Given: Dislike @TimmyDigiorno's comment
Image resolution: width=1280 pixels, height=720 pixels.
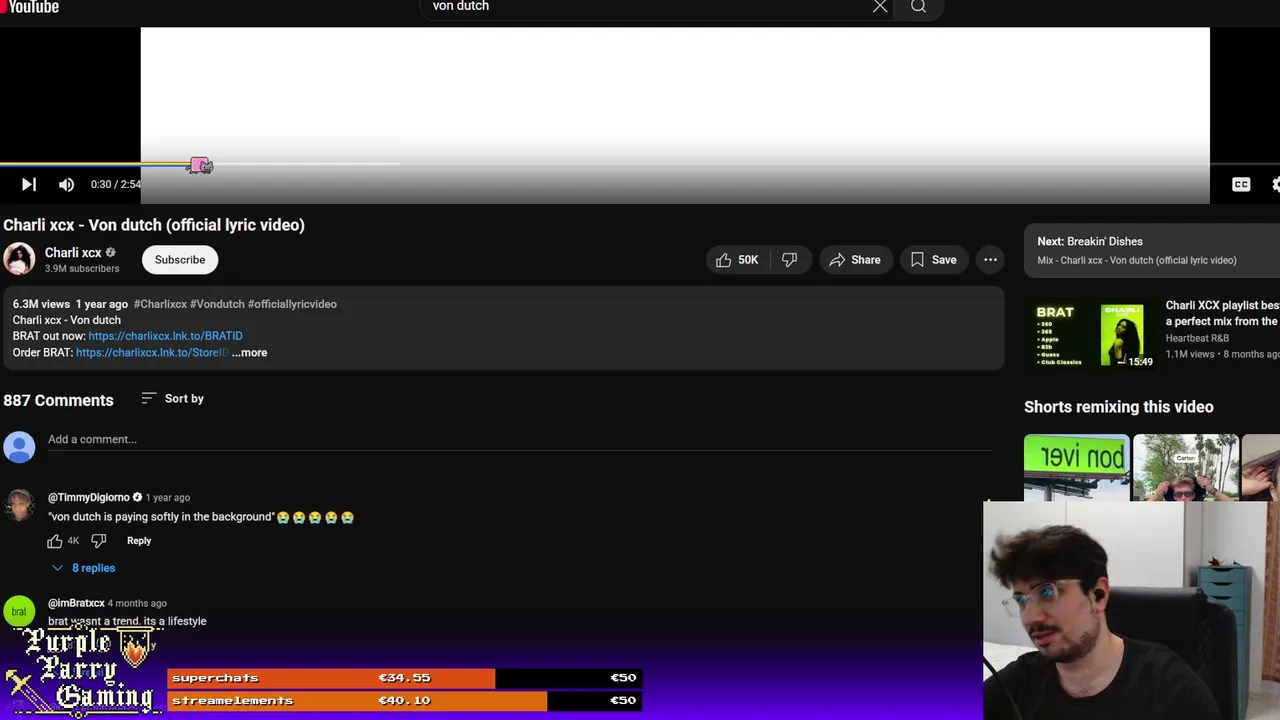Looking at the screenshot, I should point(98,541).
